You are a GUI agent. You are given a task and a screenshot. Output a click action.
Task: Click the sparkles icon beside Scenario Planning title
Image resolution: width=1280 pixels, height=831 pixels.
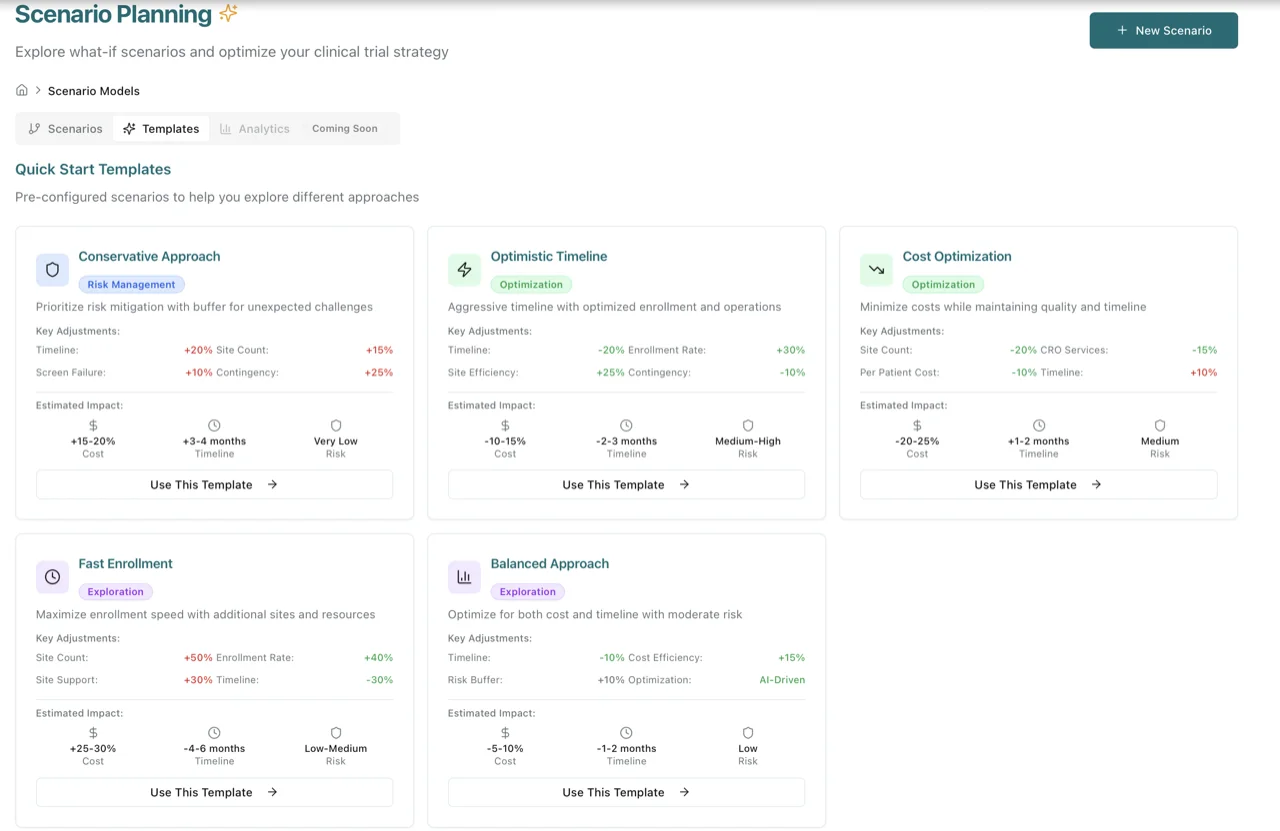(x=227, y=14)
